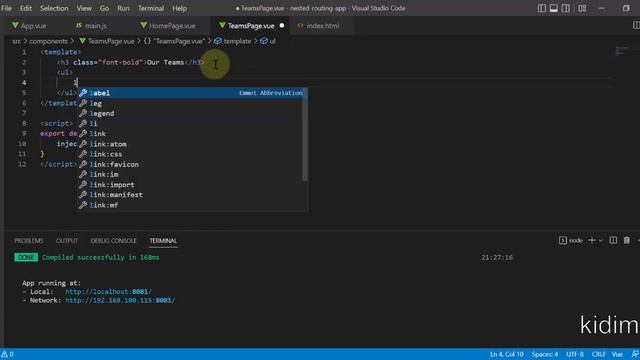Select the leg suggestion
This screenshot has height=360, width=640.
tap(190, 103)
